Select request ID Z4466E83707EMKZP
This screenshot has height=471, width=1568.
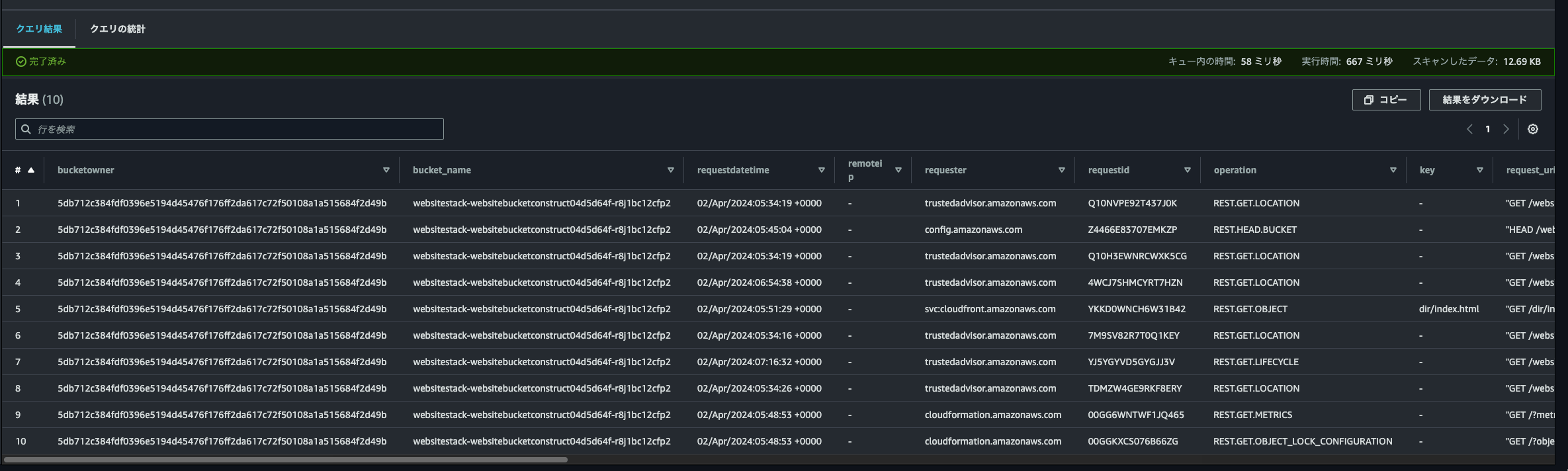pos(1132,230)
